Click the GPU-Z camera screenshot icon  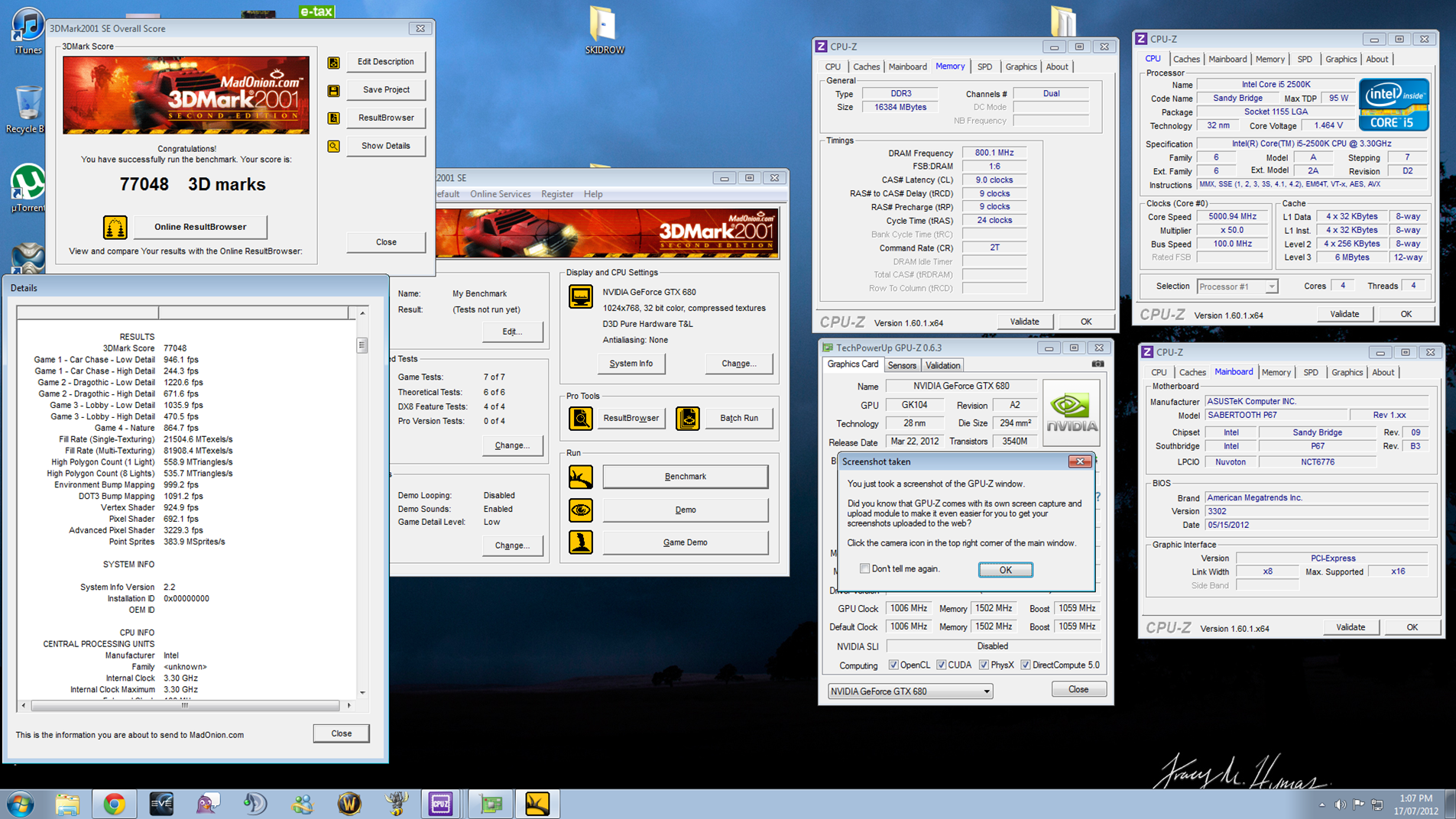tap(1098, 364)
